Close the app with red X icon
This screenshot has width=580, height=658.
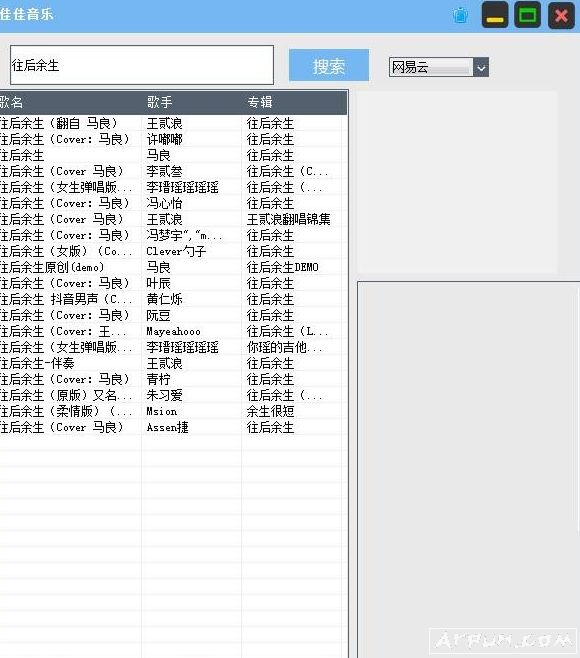click(561, 16)
